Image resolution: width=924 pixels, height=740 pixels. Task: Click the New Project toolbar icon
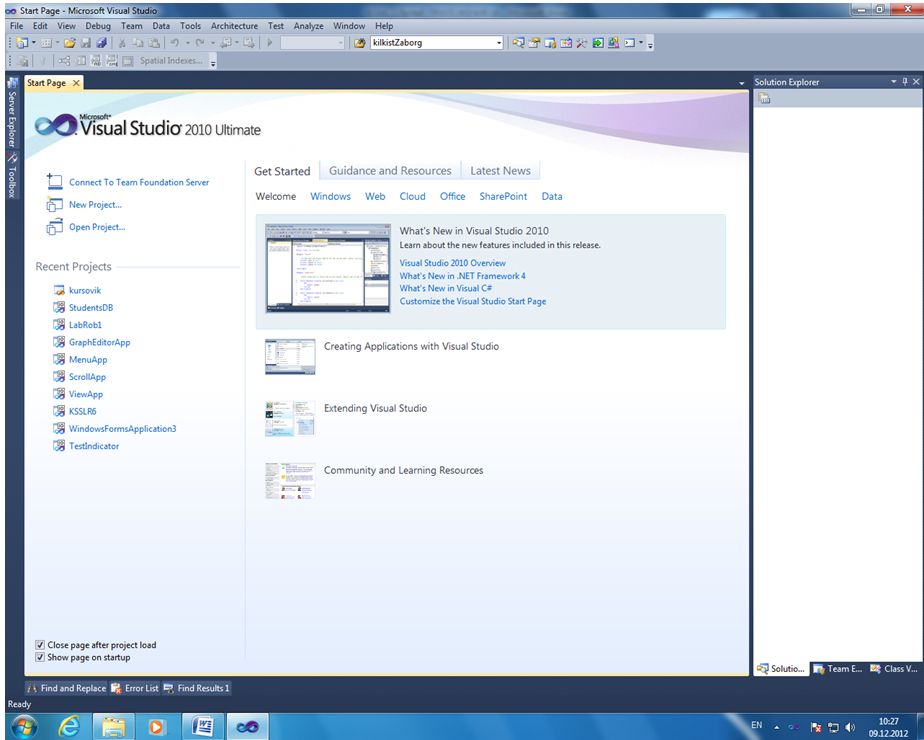coord(22,42)
